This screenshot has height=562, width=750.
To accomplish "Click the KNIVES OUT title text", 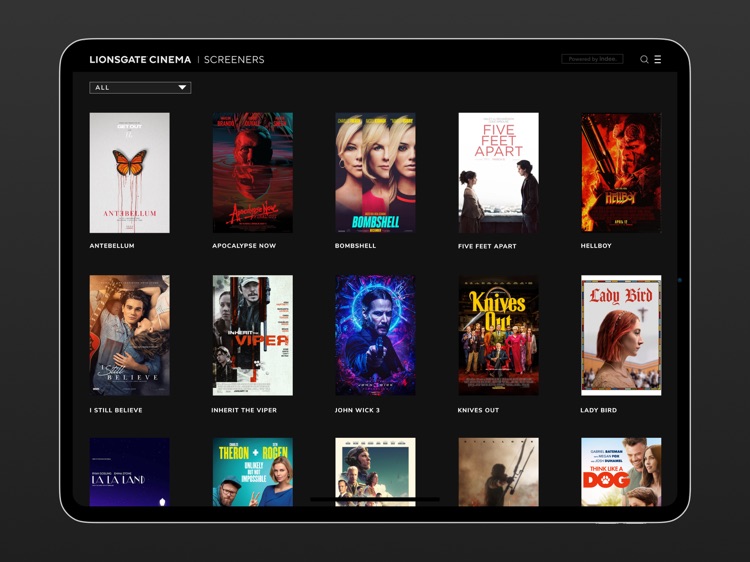I will click(x=478, y=410).
